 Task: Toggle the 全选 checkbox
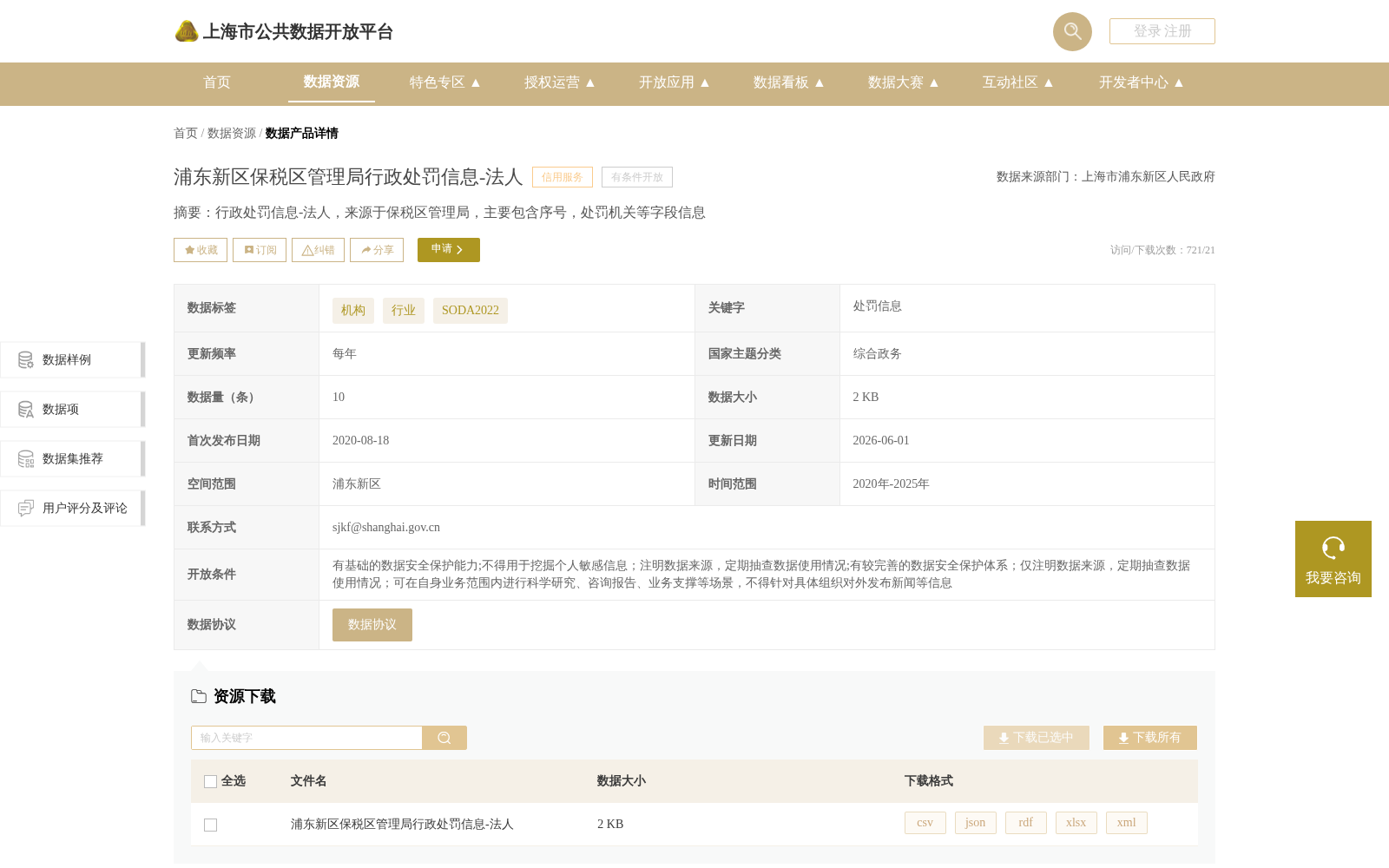point(210,781)
